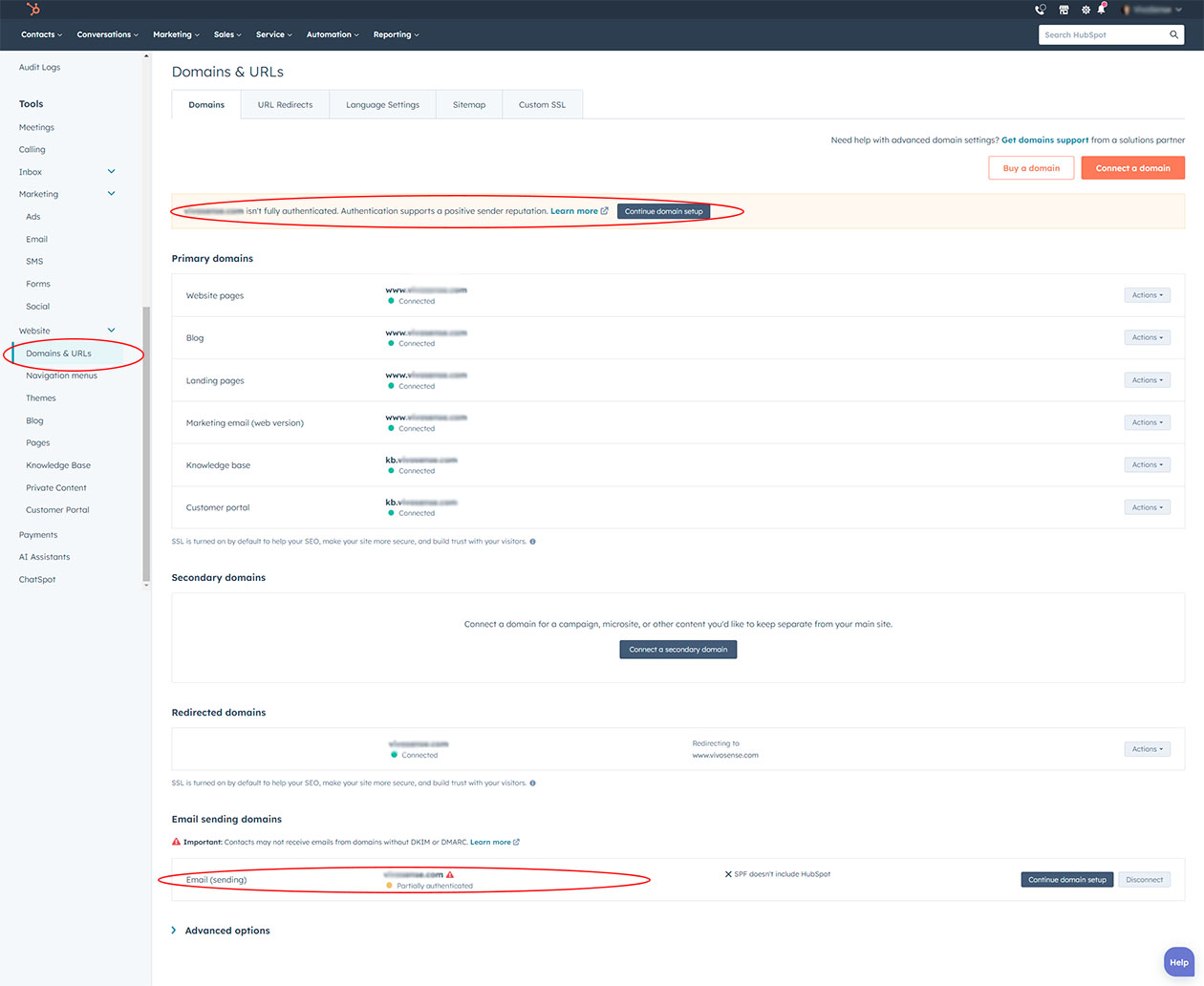The width and height of the screenshot is (1204, 986).
Task: Open Navigation menus in sidebar
Action: [61, 375]
